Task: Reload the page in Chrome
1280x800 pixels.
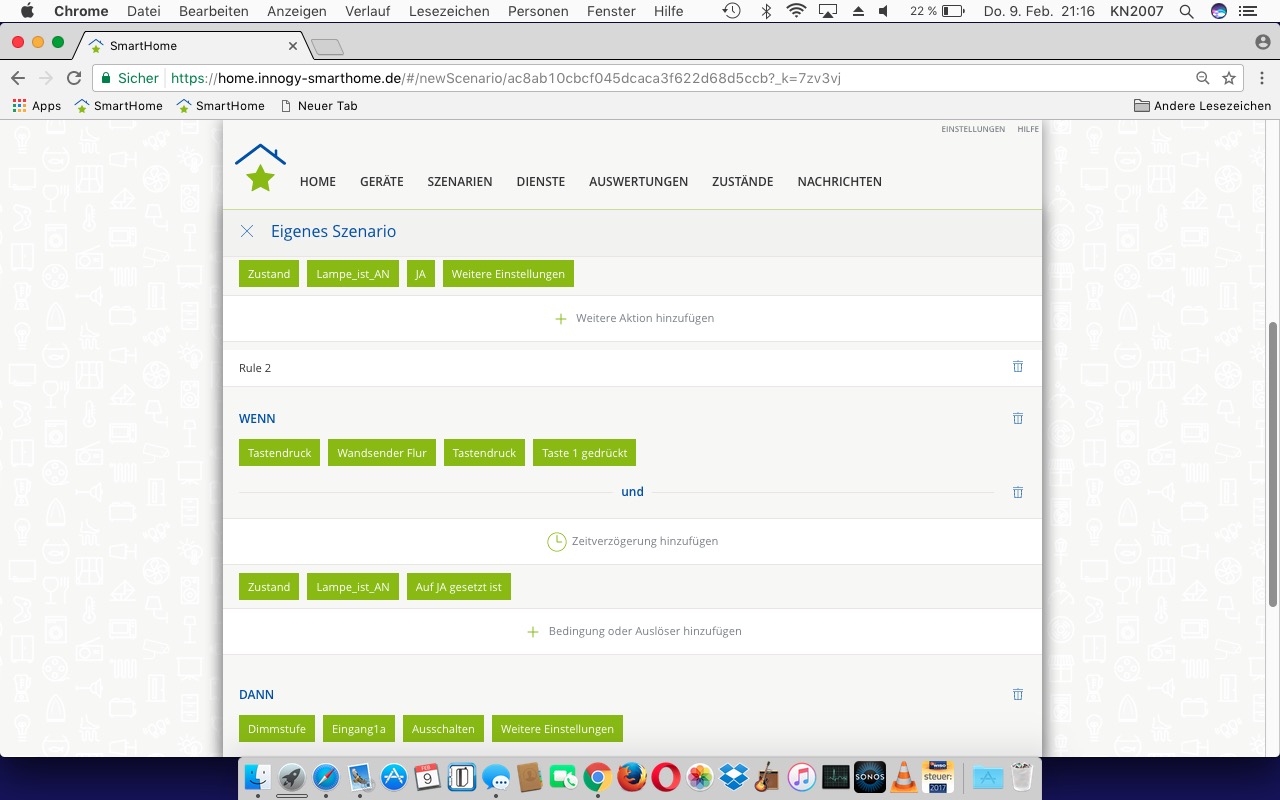Action: pyautogui.click(x=74, y=78)
